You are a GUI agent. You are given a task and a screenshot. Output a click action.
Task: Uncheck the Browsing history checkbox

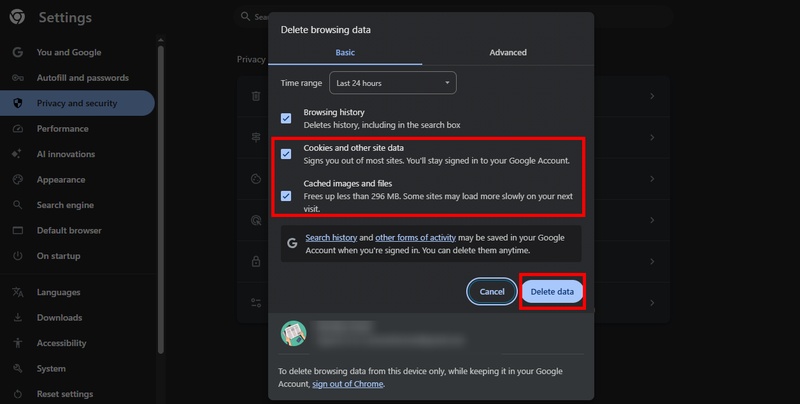[x=286, y=118]
